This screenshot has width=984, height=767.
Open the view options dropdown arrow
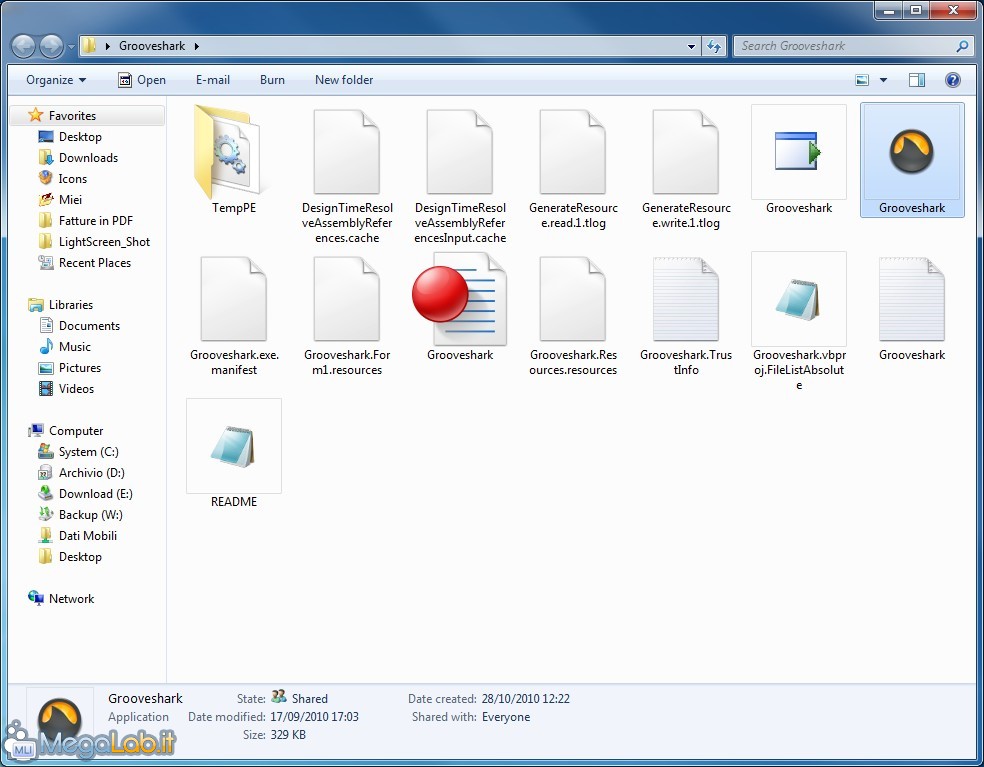coord(883,80)
